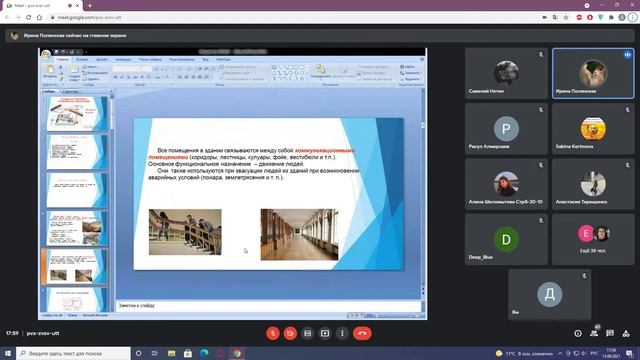Open a new Chrome tab

pos(90,6)
